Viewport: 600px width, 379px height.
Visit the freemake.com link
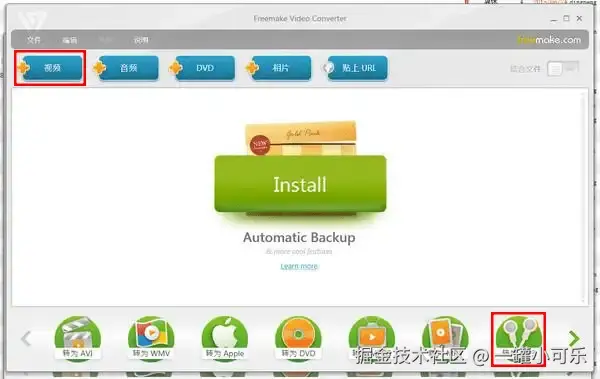(x=549, y=39)
